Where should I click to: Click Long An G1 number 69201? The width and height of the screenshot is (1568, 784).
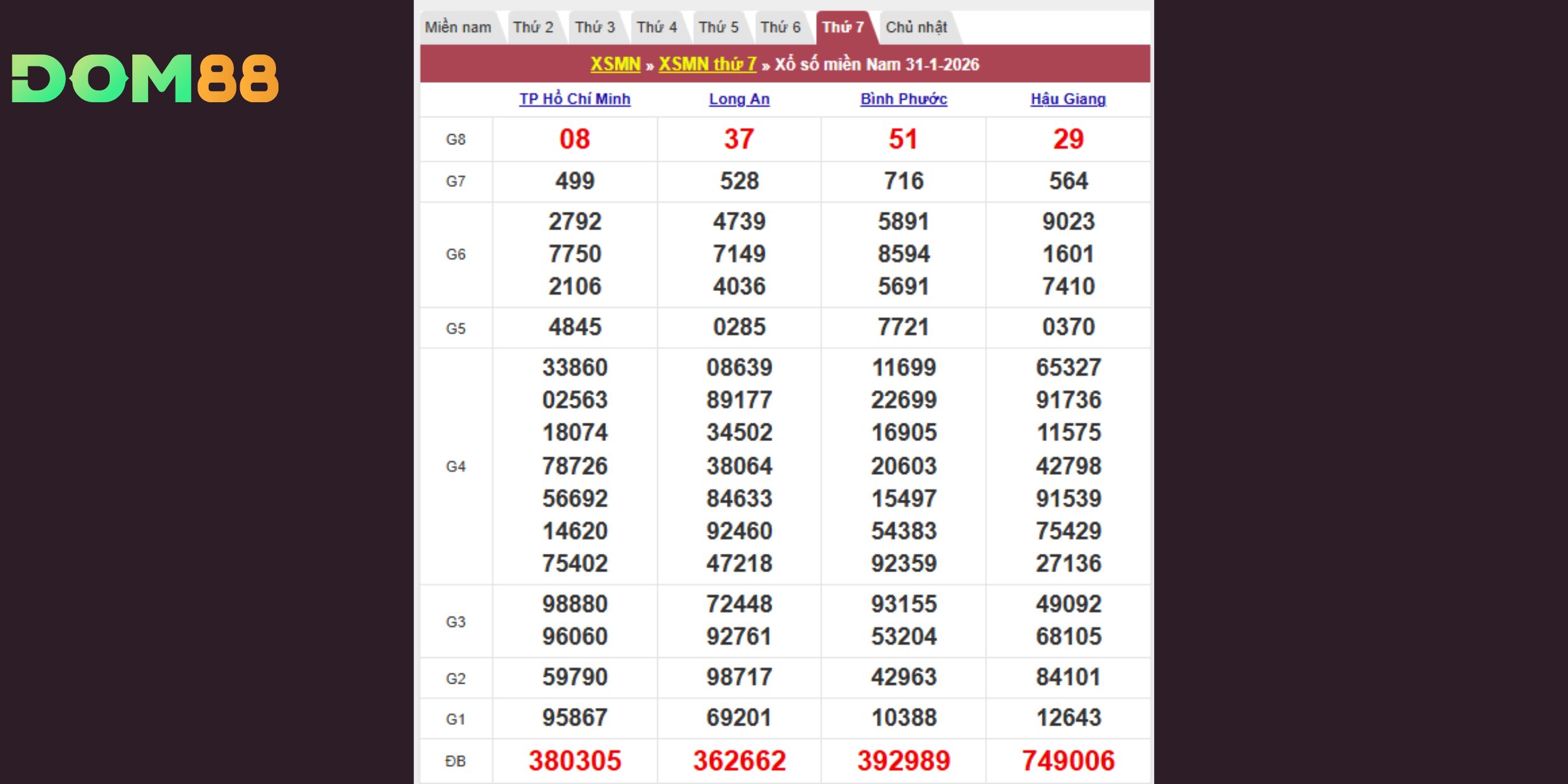pyautogui.click(x=739, y=718)
